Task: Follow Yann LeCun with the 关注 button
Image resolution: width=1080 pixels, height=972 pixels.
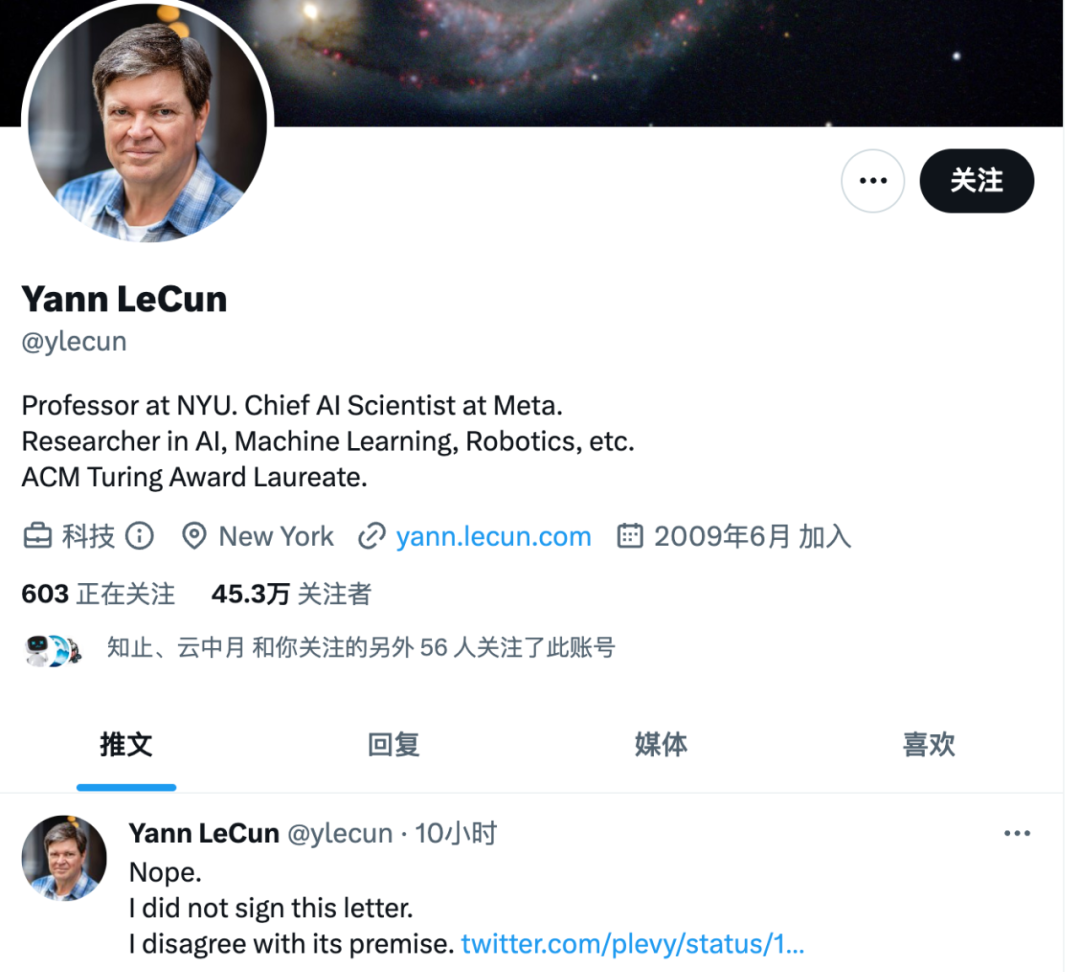Action: (x=976, y=180)
